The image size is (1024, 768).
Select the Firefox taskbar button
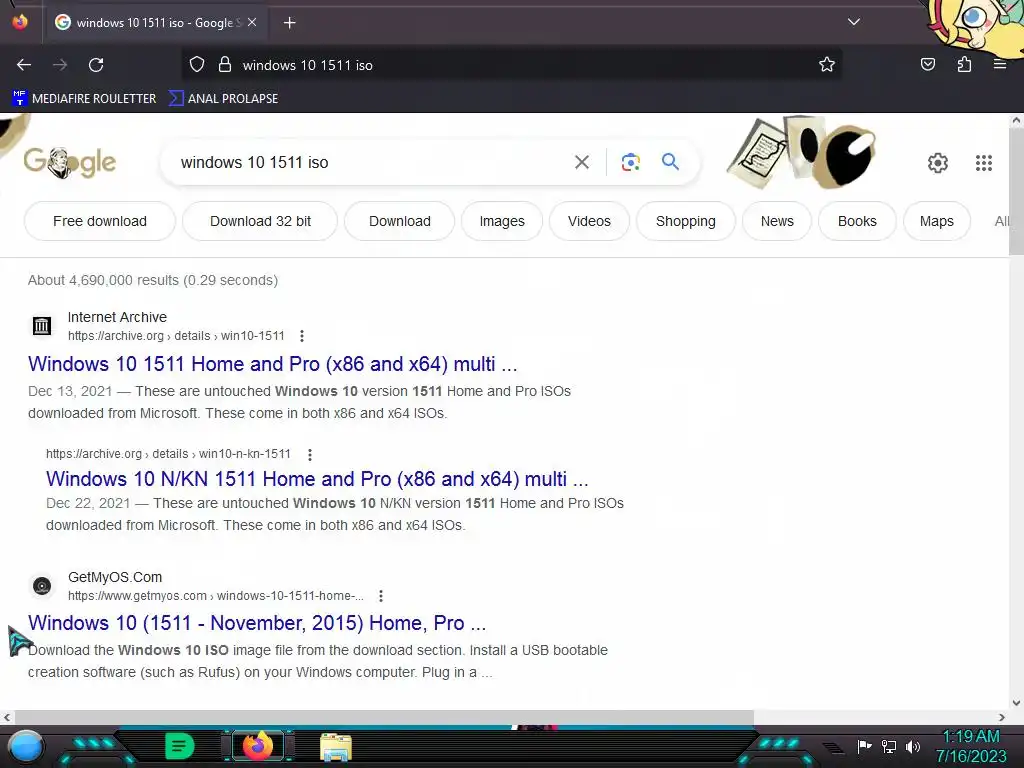(257, 746)
